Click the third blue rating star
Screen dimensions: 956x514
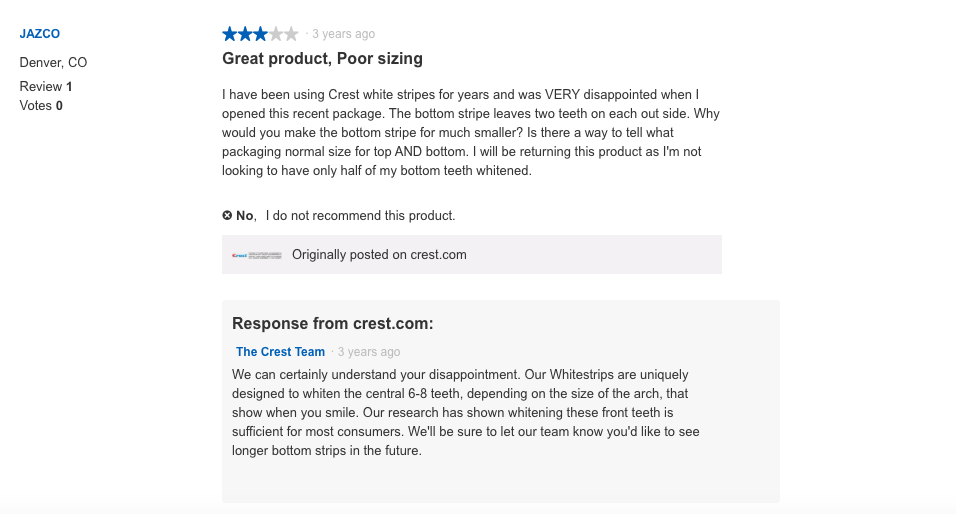pos(260,34)
